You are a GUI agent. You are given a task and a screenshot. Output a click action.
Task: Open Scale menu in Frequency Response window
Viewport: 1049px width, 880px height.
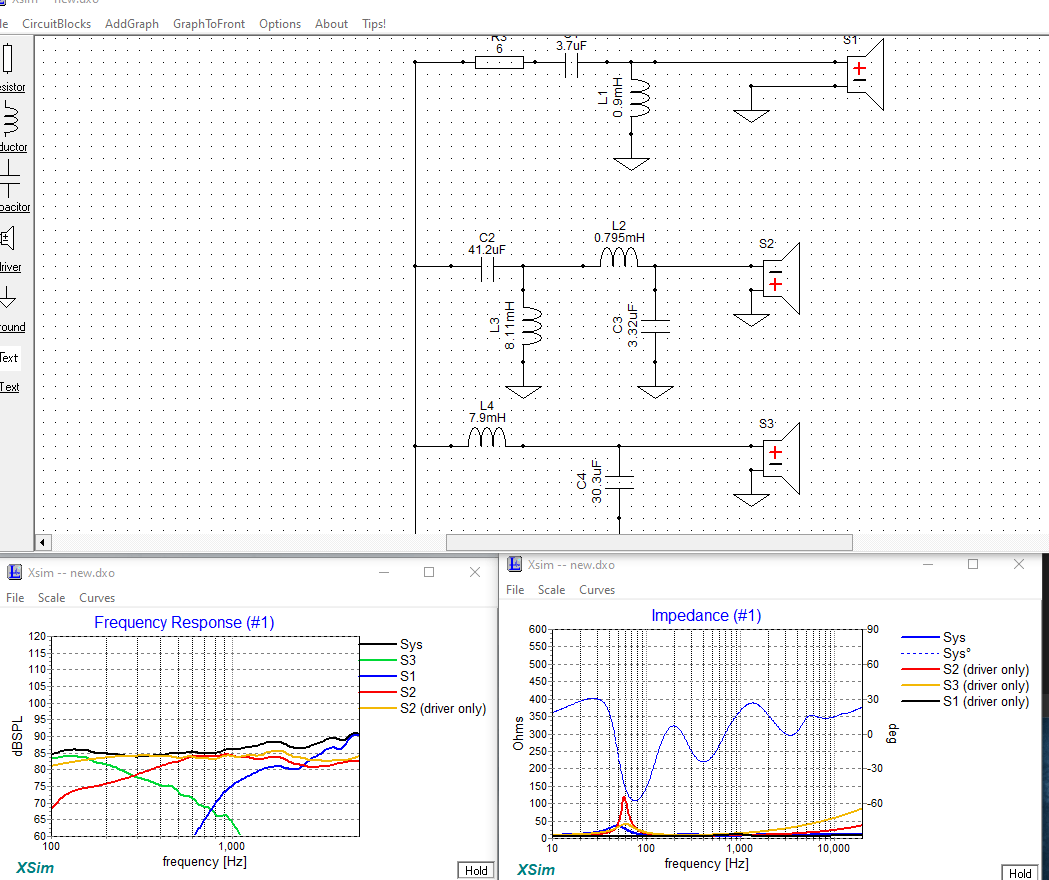[x=52, y=598]
